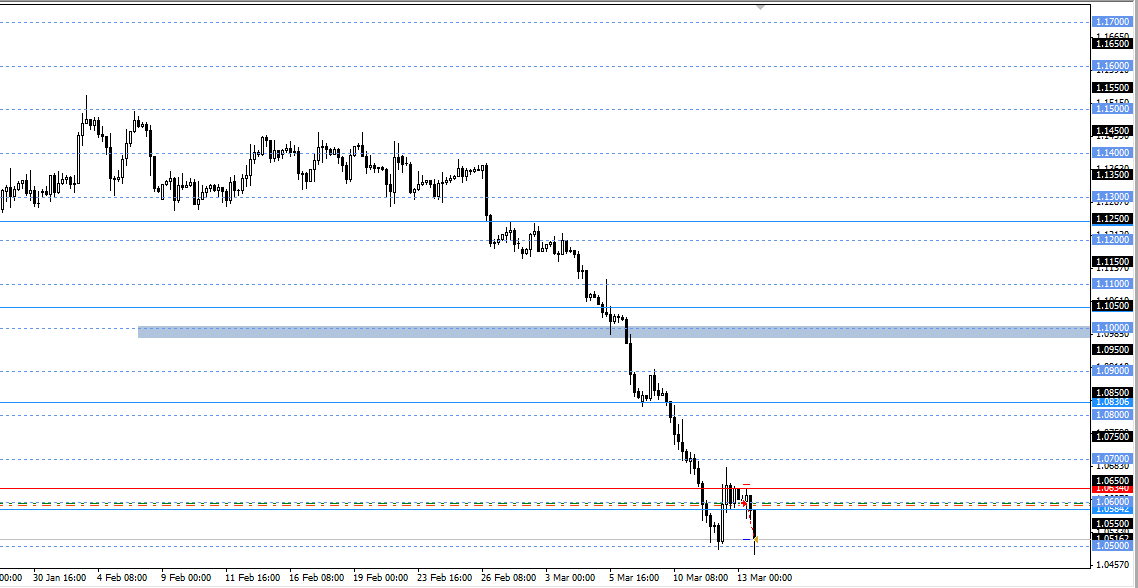Click the 3 Mar 00:00 time label

569,578
